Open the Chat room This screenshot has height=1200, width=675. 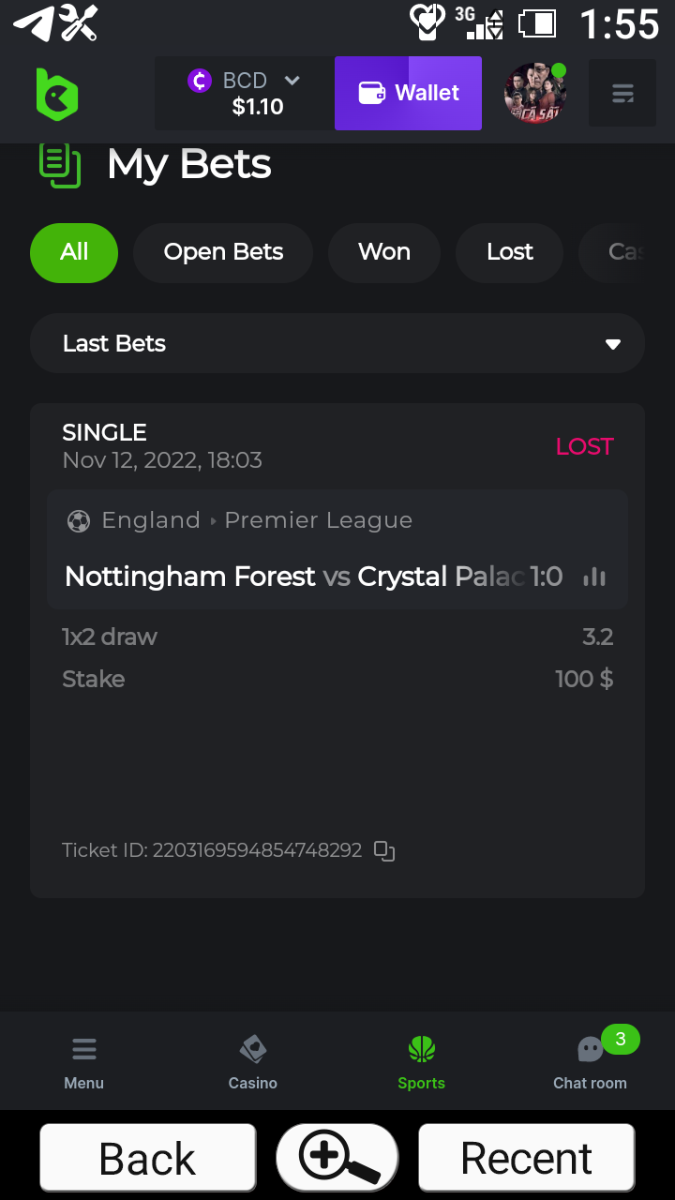590,1062
